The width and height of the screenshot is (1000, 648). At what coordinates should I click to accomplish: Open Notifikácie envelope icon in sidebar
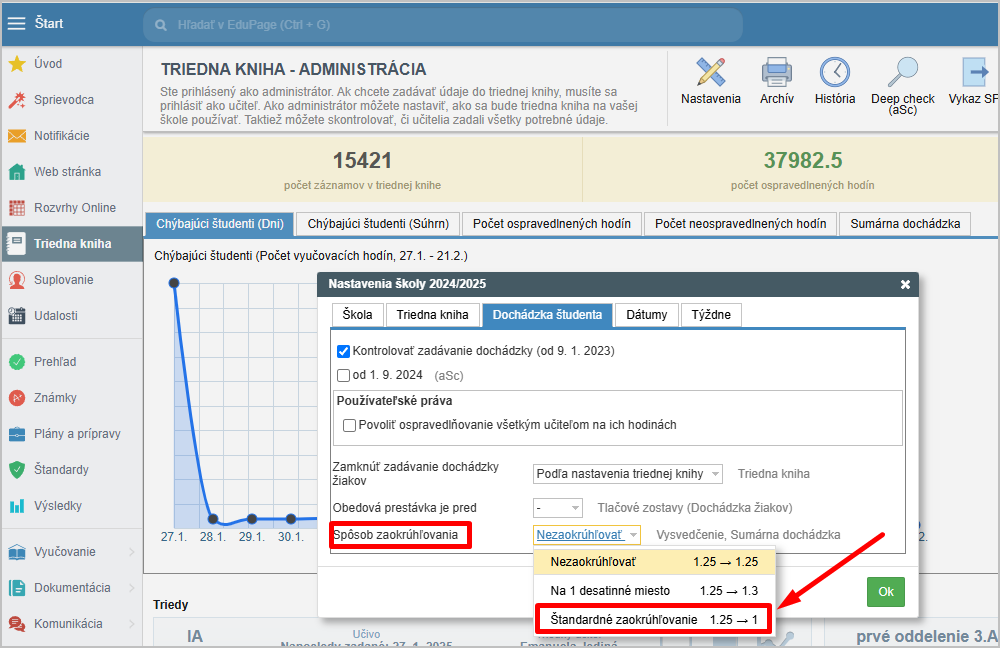pyautogui.click(x=17, y=136)
